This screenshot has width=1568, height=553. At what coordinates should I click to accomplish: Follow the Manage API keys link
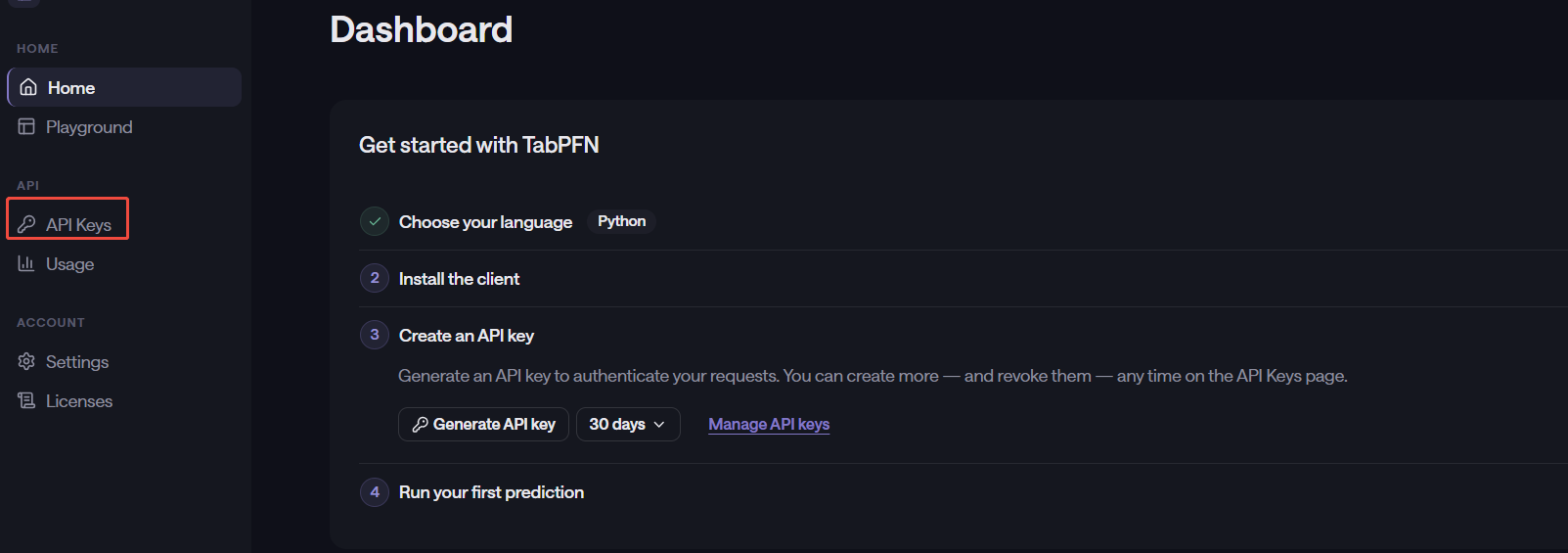pyautogui.click(x=769, y=424)
